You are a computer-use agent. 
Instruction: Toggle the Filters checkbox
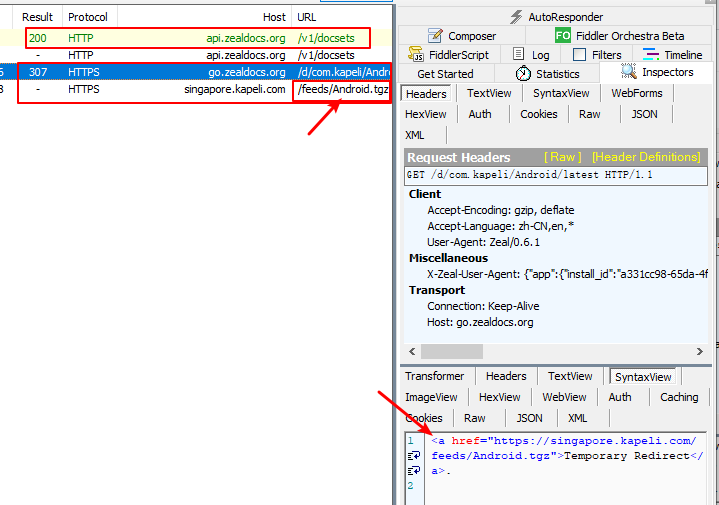(580, 55)
